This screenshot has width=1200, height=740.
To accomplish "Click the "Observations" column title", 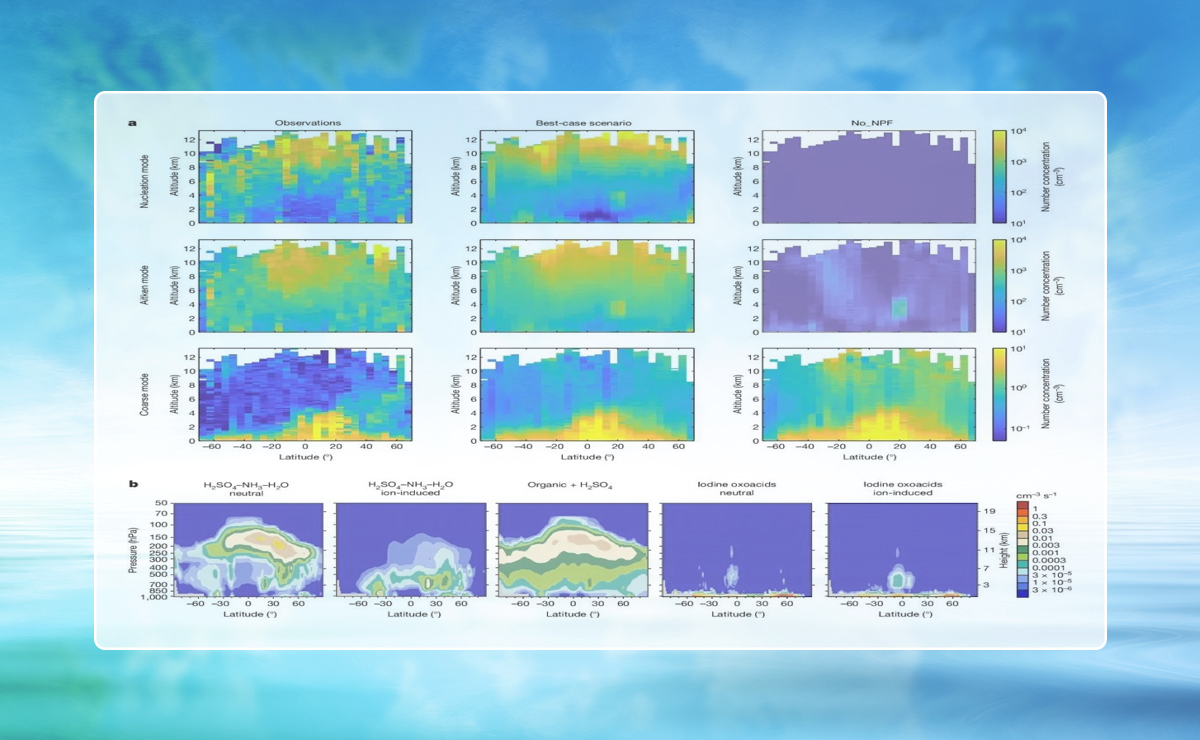I will tap(308, 123).
